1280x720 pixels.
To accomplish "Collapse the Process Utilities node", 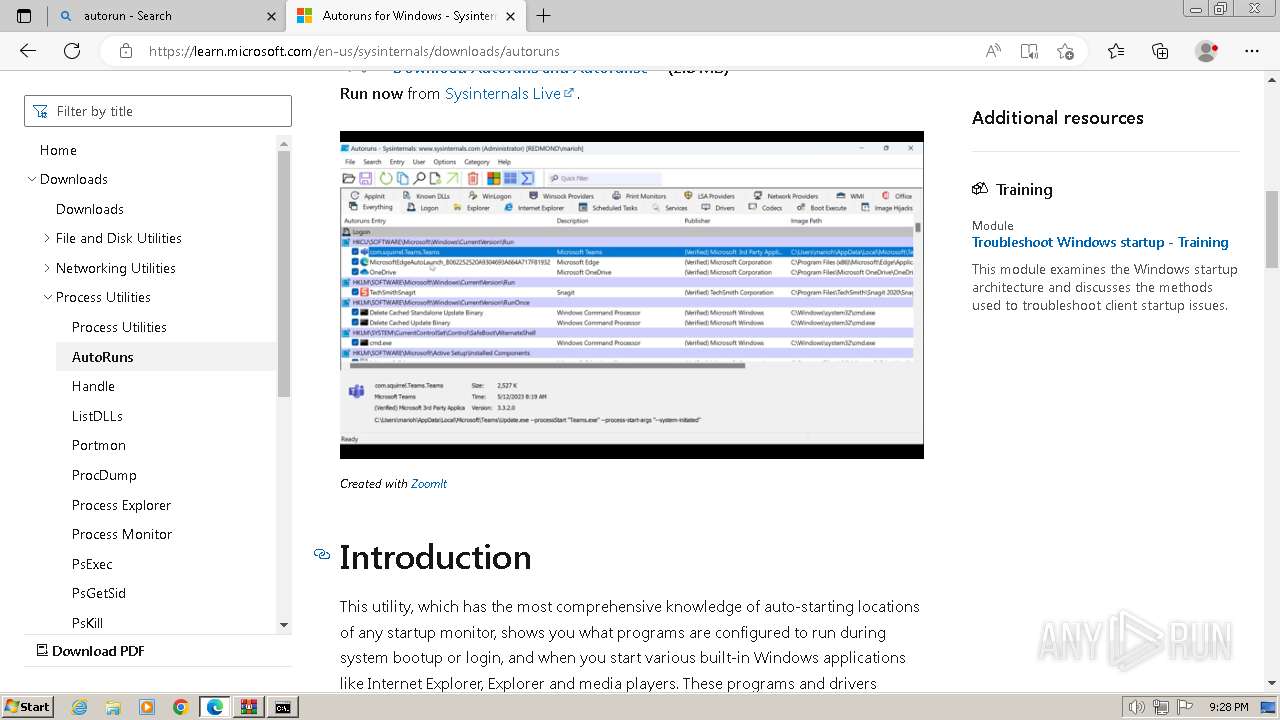I will click(x=47, y=297).
